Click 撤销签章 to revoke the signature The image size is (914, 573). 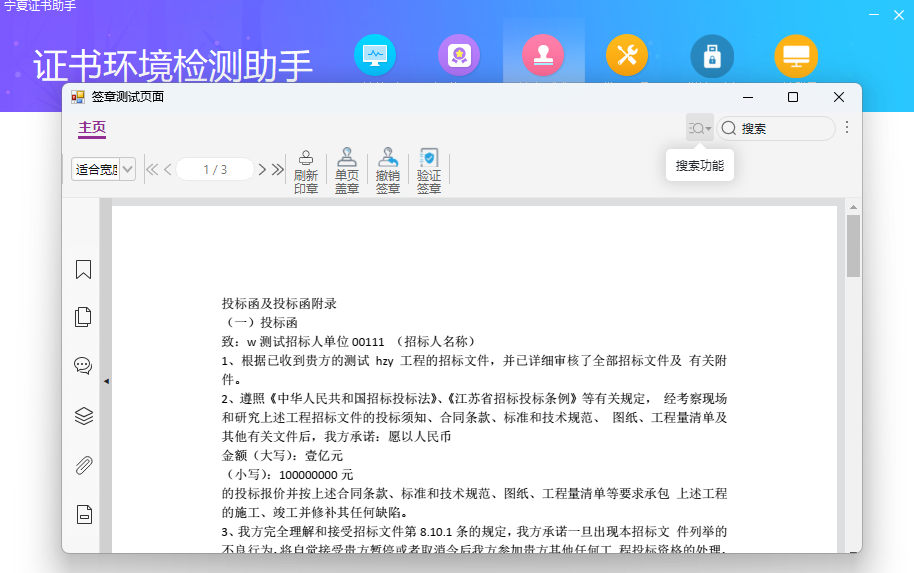coord(388,171)
